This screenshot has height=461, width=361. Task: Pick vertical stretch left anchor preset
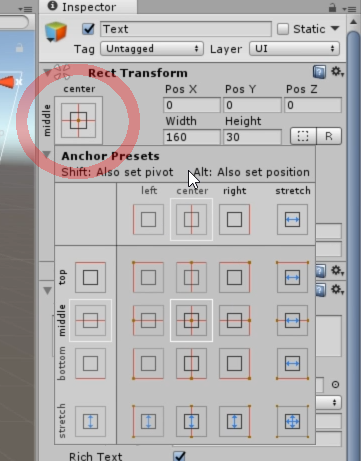(148, 421)
